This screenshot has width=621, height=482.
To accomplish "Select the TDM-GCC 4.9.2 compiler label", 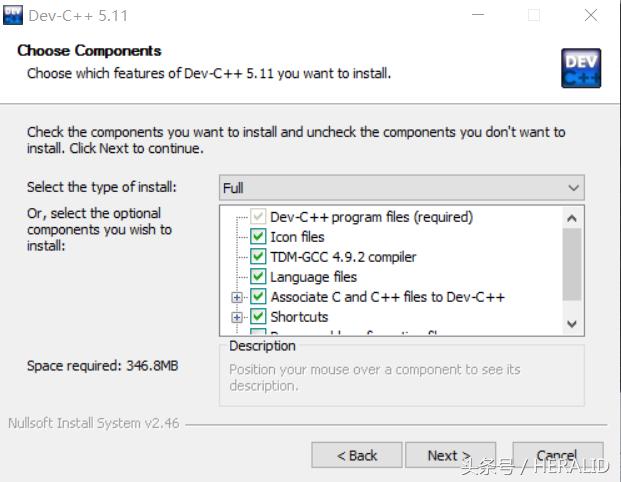I will 343,257.
